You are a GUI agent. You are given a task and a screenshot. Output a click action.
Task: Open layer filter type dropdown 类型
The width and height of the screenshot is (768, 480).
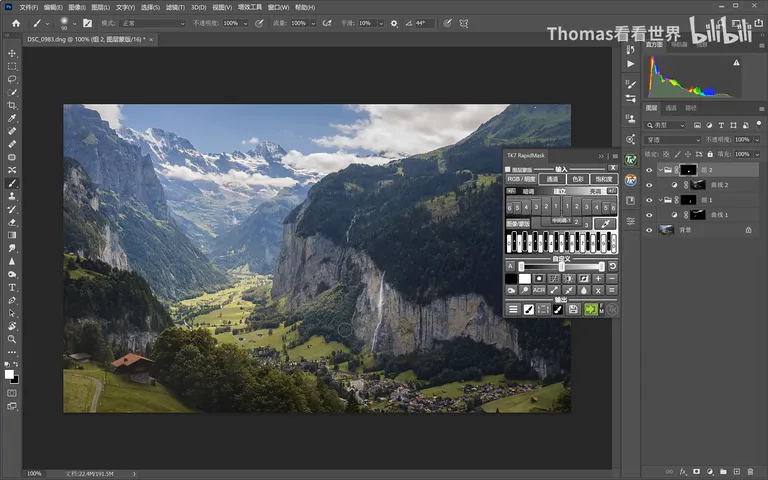[x=665, y=125]
